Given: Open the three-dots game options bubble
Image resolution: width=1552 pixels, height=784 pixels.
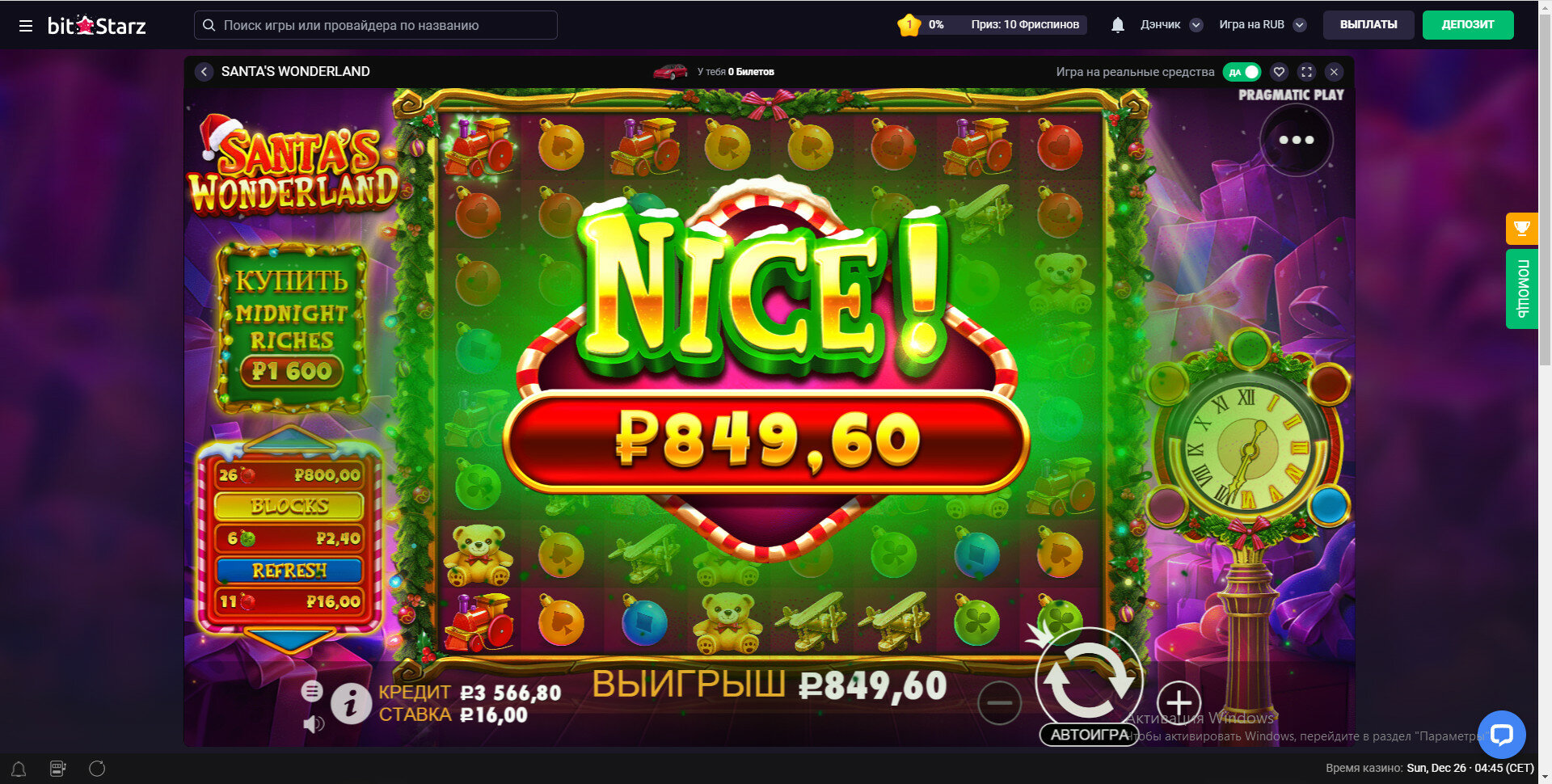Looking at the screenshot, I should (1296, 140).
